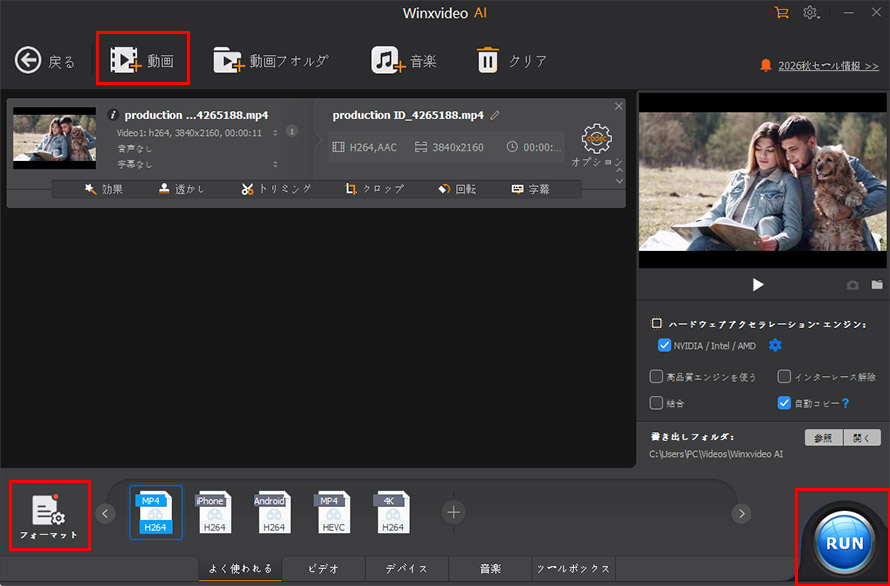Add a 動画フォルダ video folder

pyautogui.click(x=229, y=60)
